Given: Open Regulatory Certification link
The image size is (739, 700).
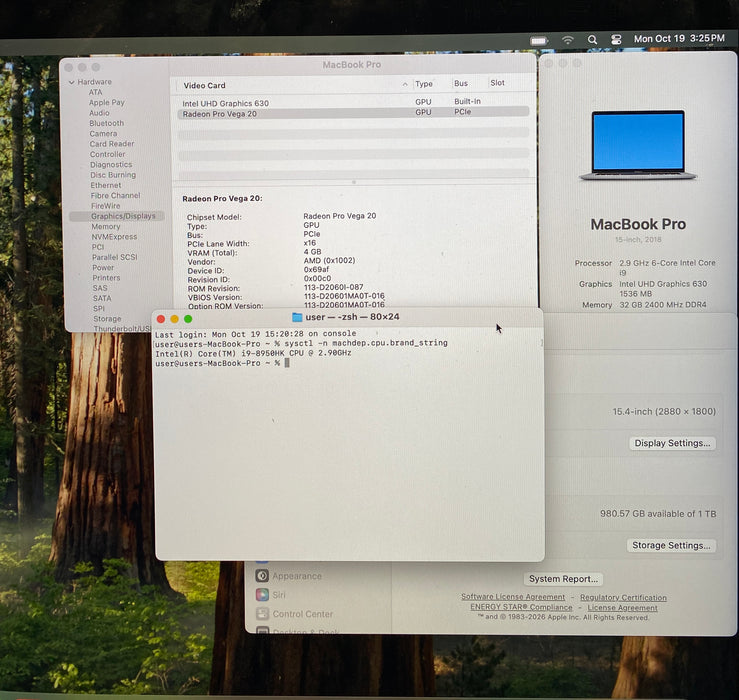Looking at the screenshot, I should [x=623, y=598].
